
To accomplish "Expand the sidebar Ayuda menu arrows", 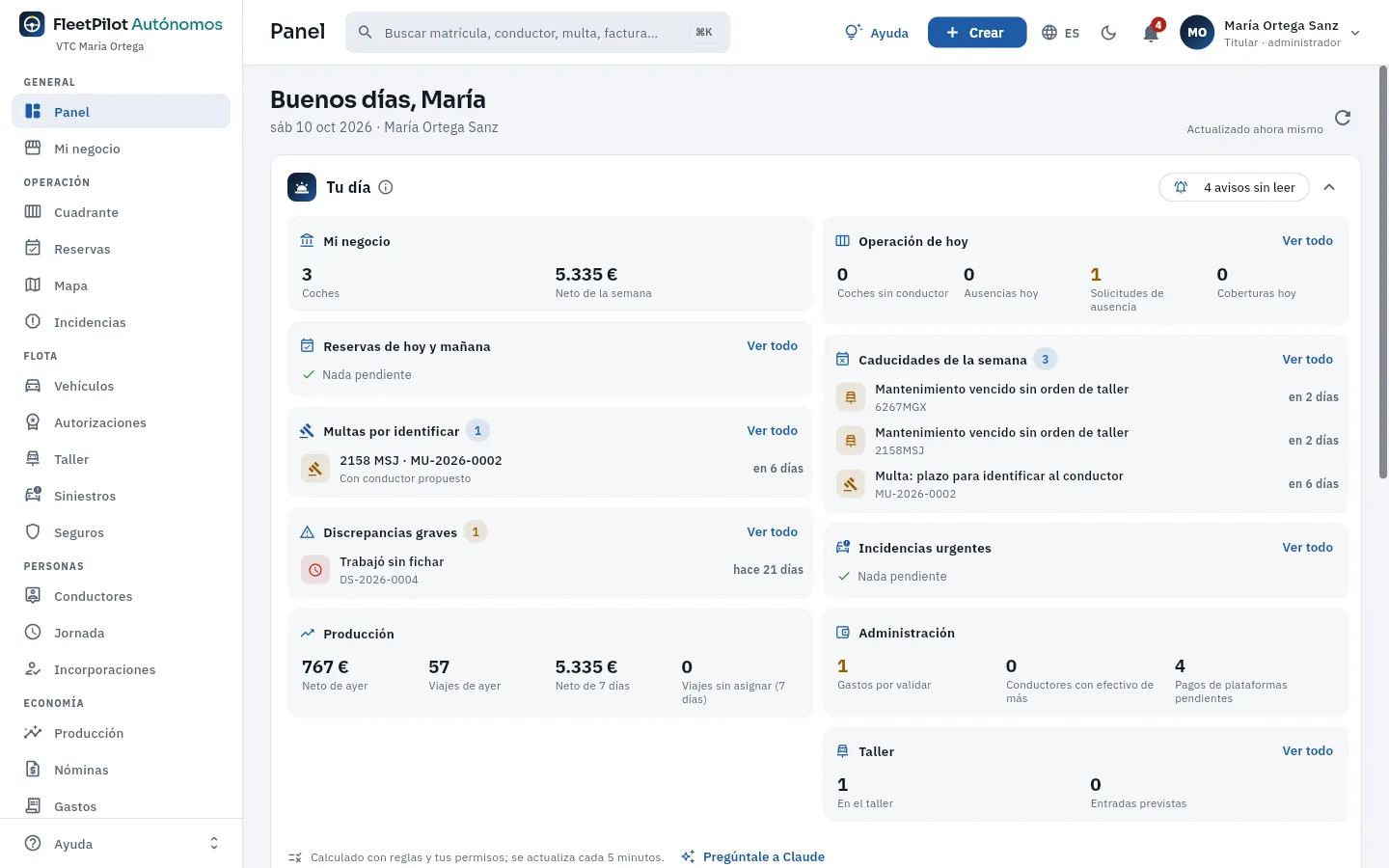I will 214,844.
